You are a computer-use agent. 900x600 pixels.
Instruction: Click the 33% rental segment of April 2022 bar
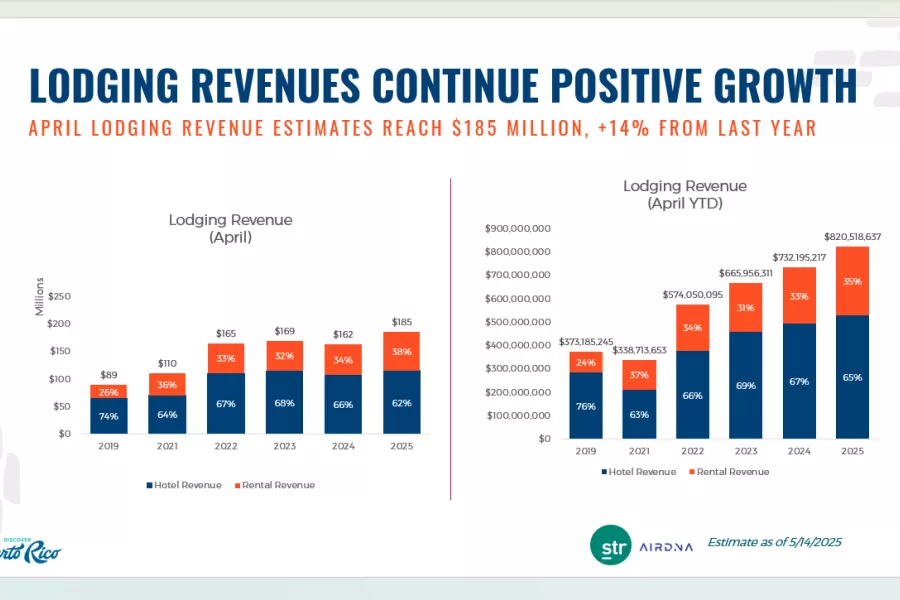226,358
